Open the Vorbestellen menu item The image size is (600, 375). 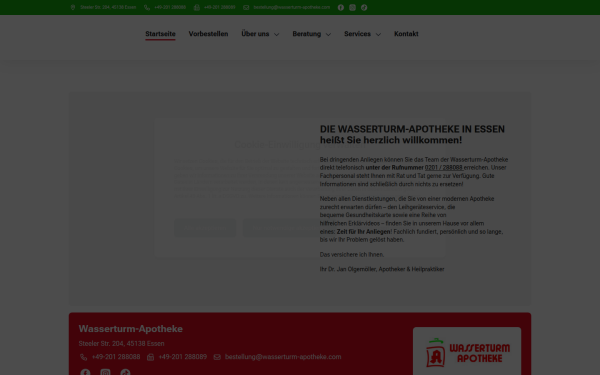(x=208, y=34)
